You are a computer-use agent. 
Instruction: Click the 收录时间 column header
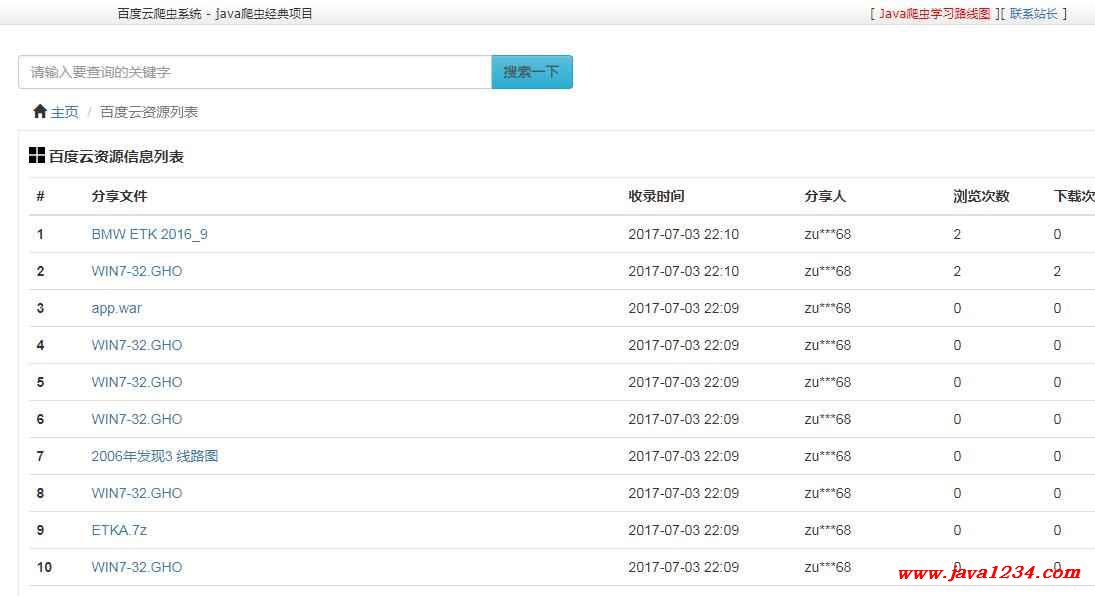point(656,196)
